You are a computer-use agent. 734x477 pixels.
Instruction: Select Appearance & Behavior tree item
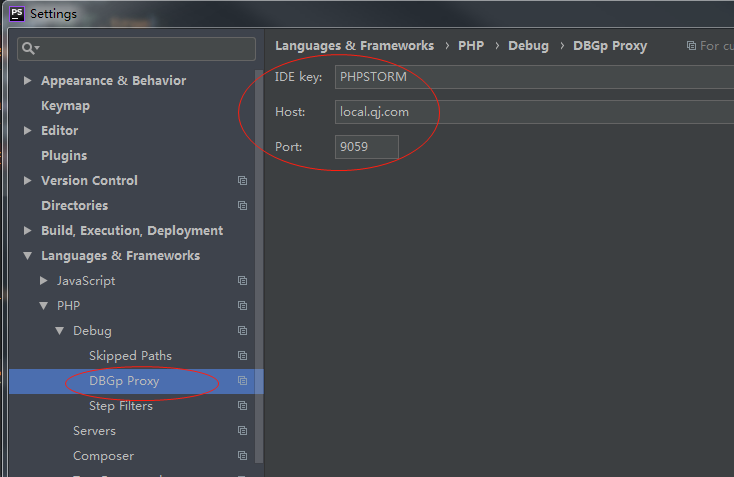click(x=114, y=81)
